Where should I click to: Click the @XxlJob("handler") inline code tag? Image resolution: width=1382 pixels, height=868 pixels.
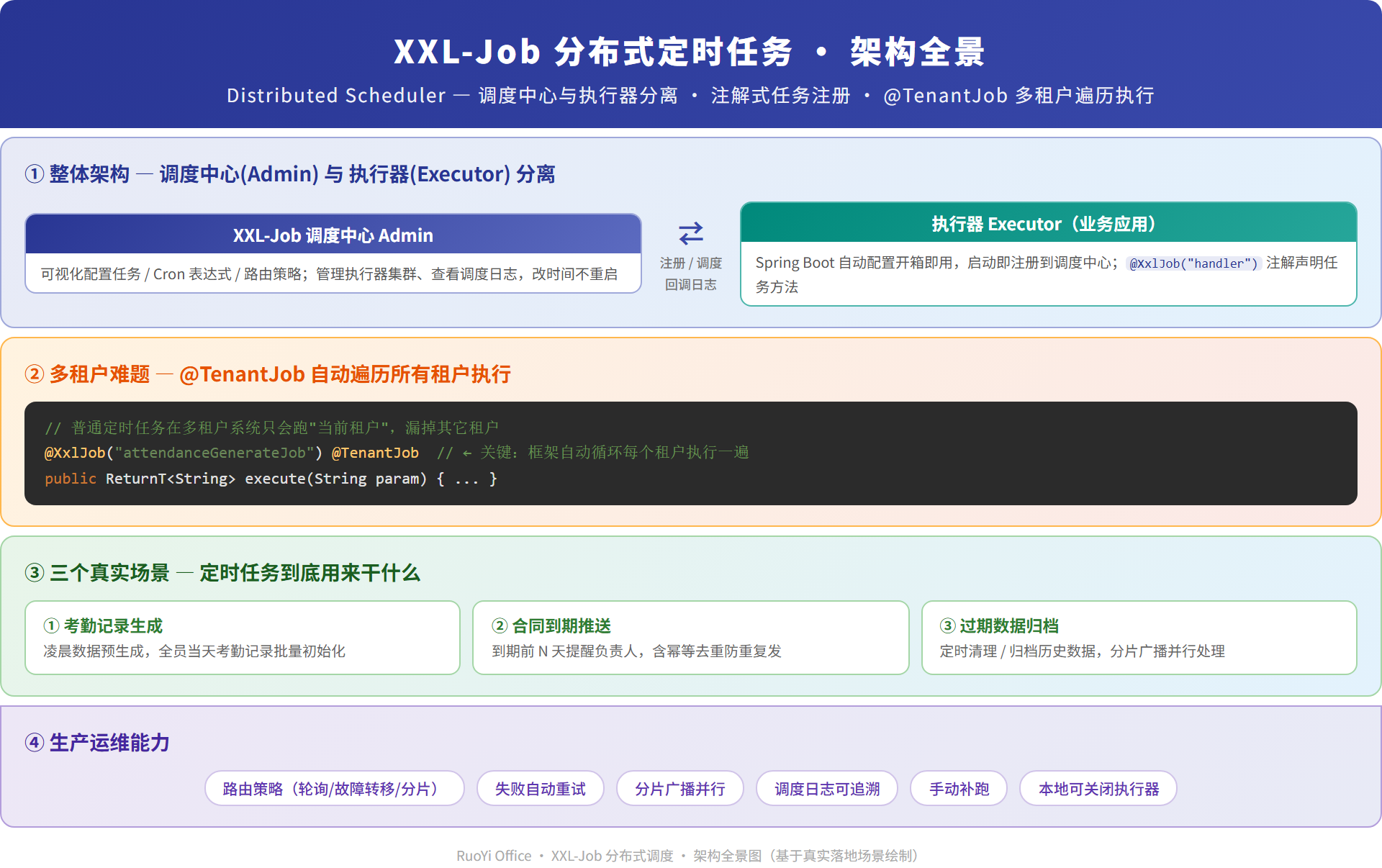pyautogui.click(x=1193, y=263)
